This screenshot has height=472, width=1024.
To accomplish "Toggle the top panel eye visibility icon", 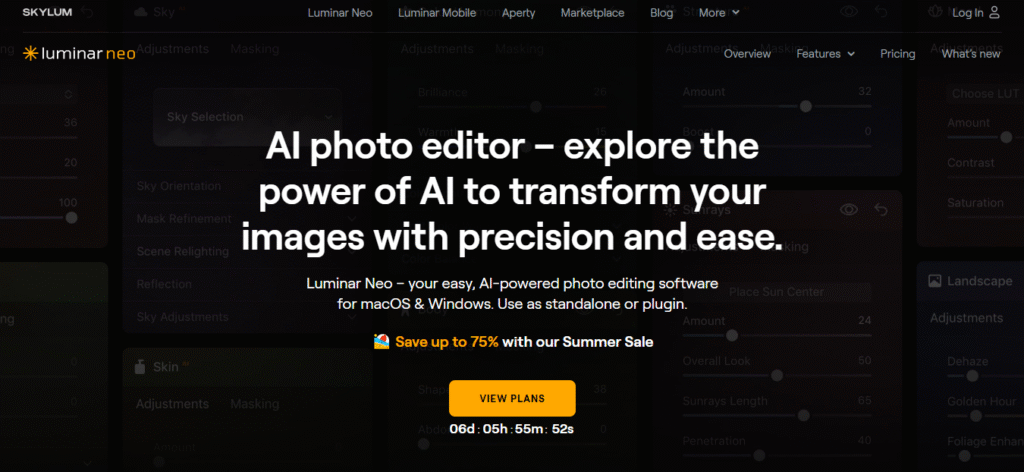I will click(848, 11).
